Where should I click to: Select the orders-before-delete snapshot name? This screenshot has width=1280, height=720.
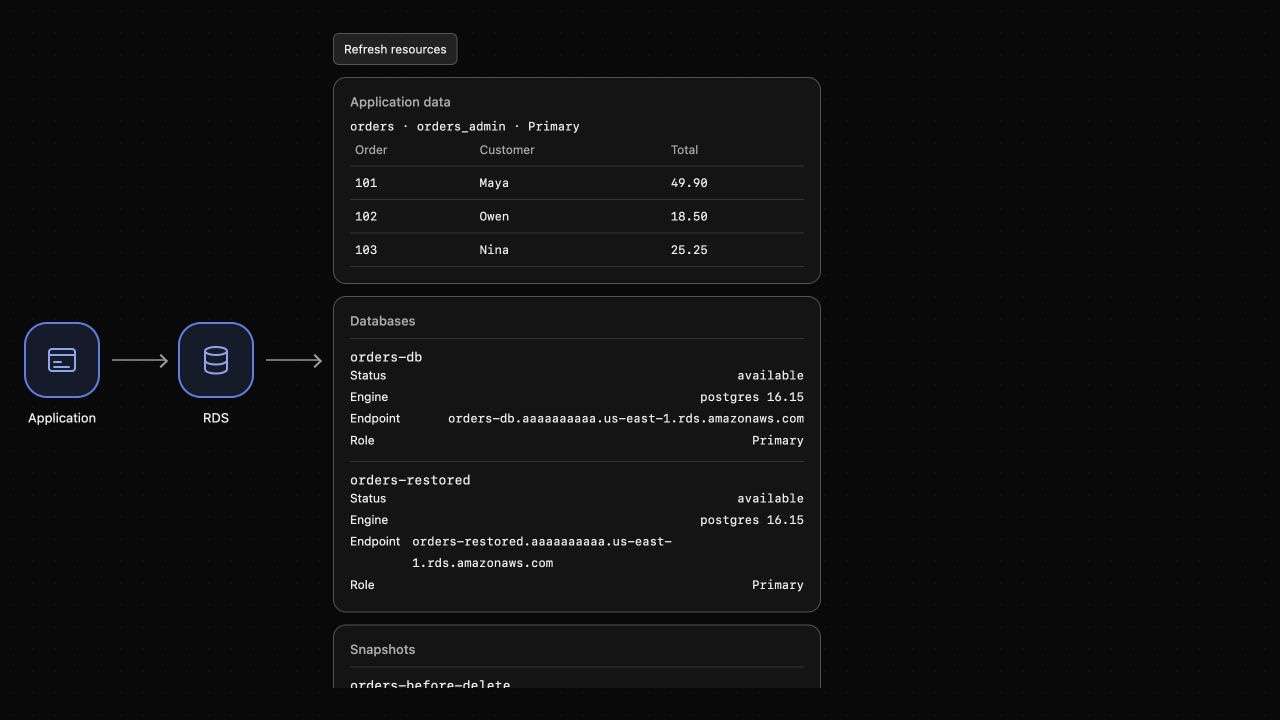click(x=430, y=684)
